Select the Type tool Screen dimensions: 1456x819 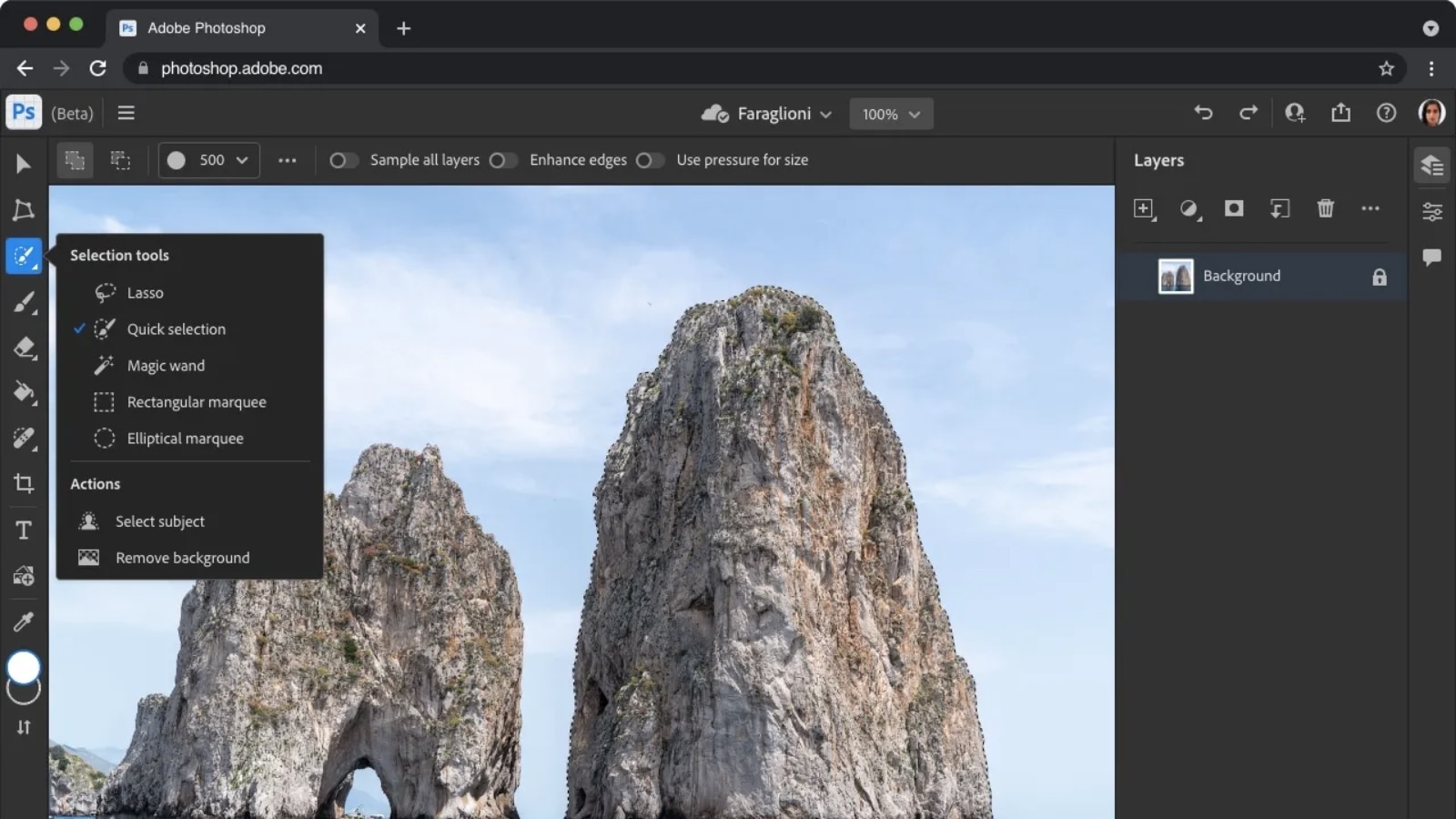(x=24, y=529)
